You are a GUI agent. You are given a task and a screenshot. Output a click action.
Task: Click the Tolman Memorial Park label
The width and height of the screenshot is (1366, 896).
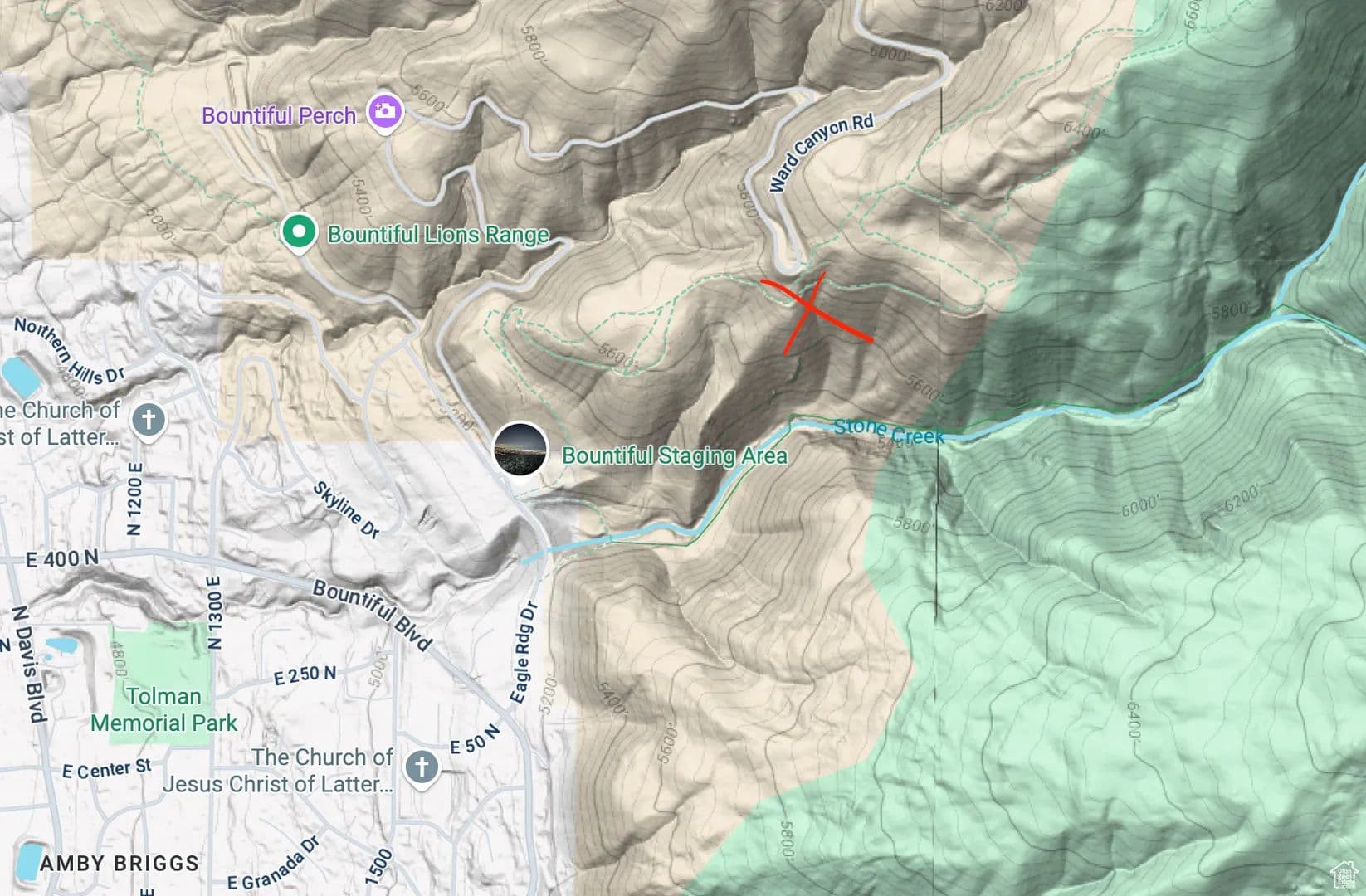coord(164,710)
